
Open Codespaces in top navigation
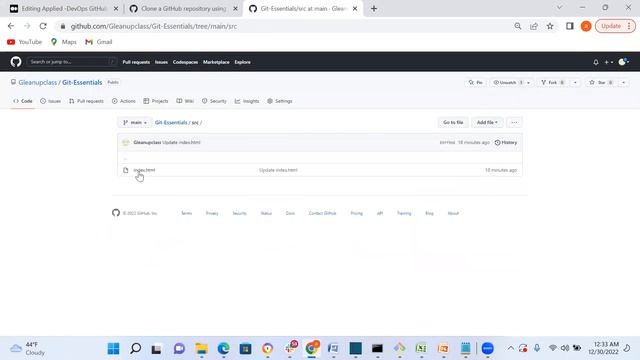click(185, 62)
